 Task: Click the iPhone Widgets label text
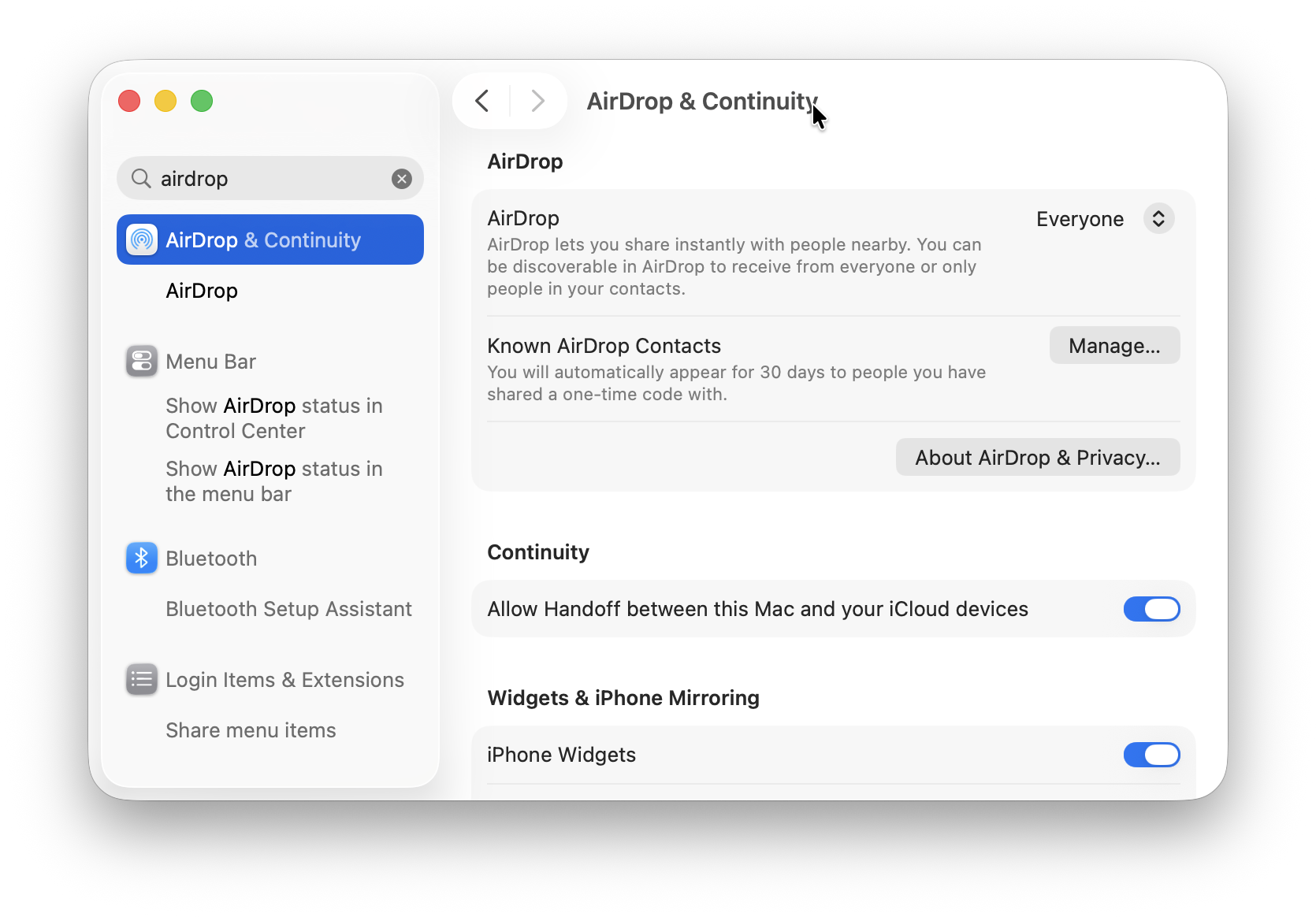(x=561, y=755)
